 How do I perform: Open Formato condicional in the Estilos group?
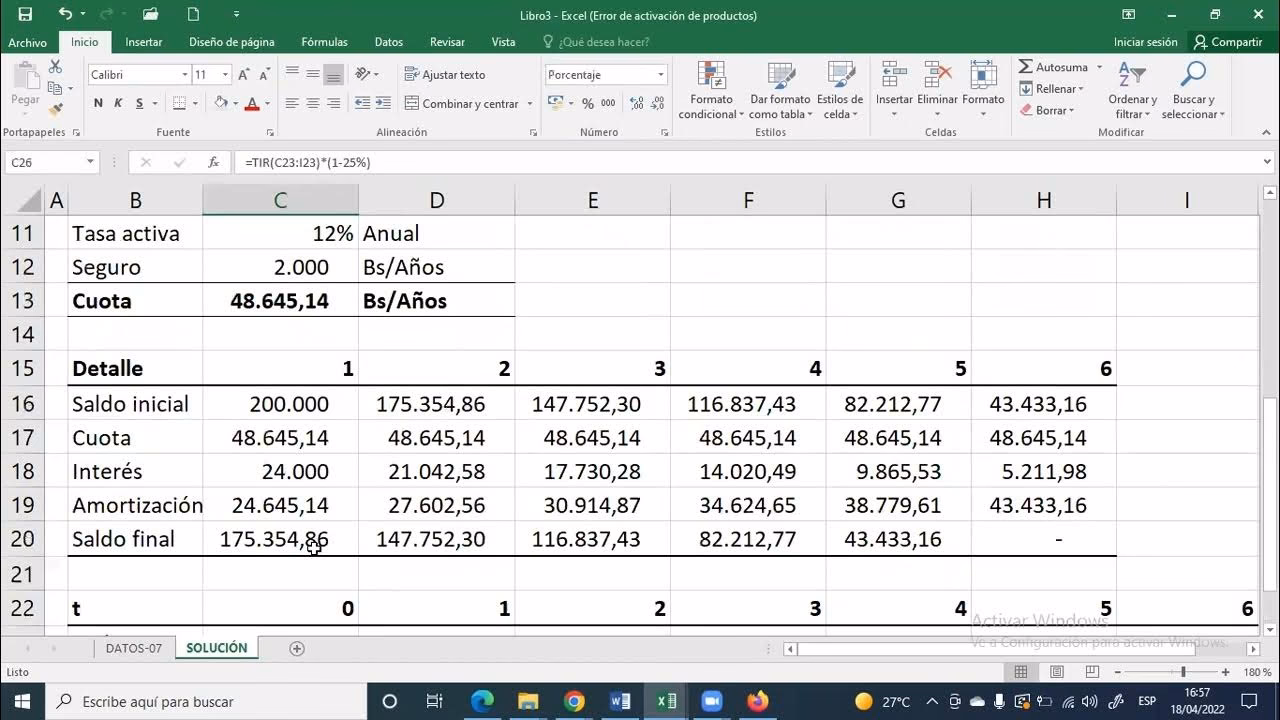click(x=711, y=90)
